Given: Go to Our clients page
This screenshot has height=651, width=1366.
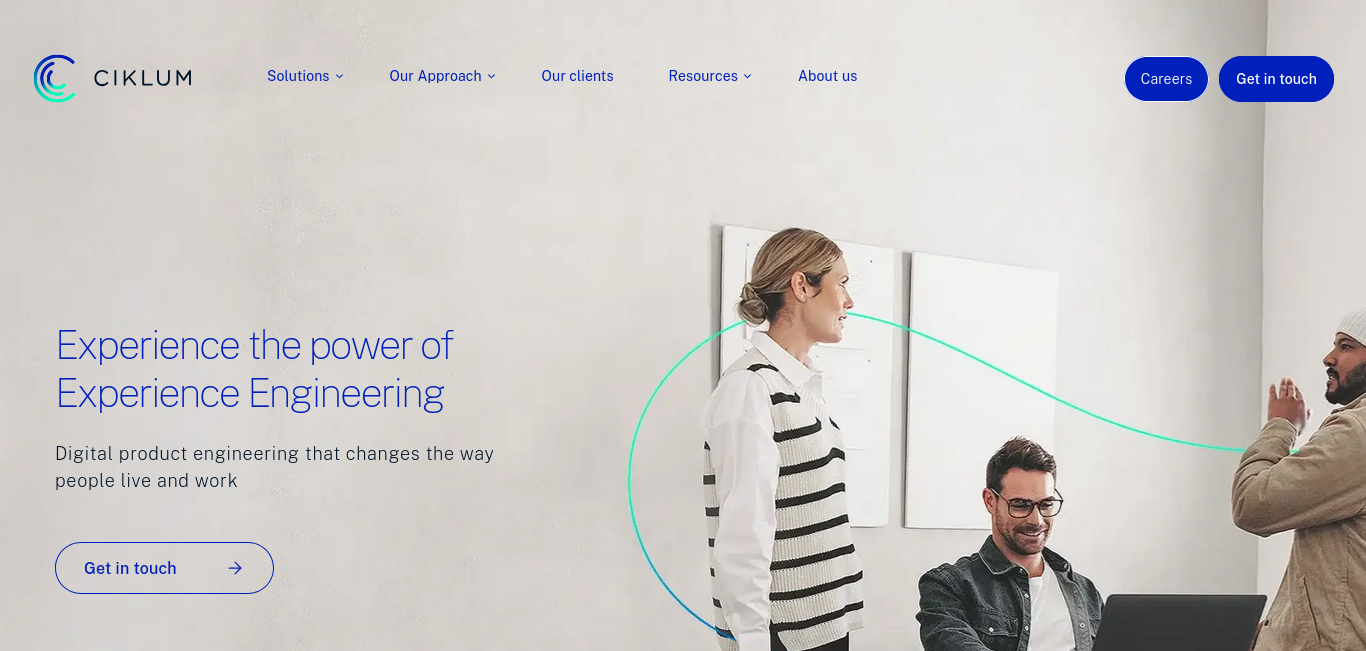Looking at the screenshot, I should click(577, 76).
